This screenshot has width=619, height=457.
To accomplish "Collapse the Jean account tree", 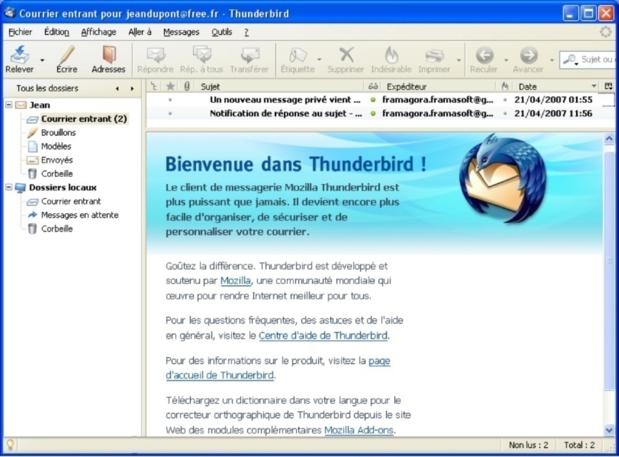I will point(9,105).
